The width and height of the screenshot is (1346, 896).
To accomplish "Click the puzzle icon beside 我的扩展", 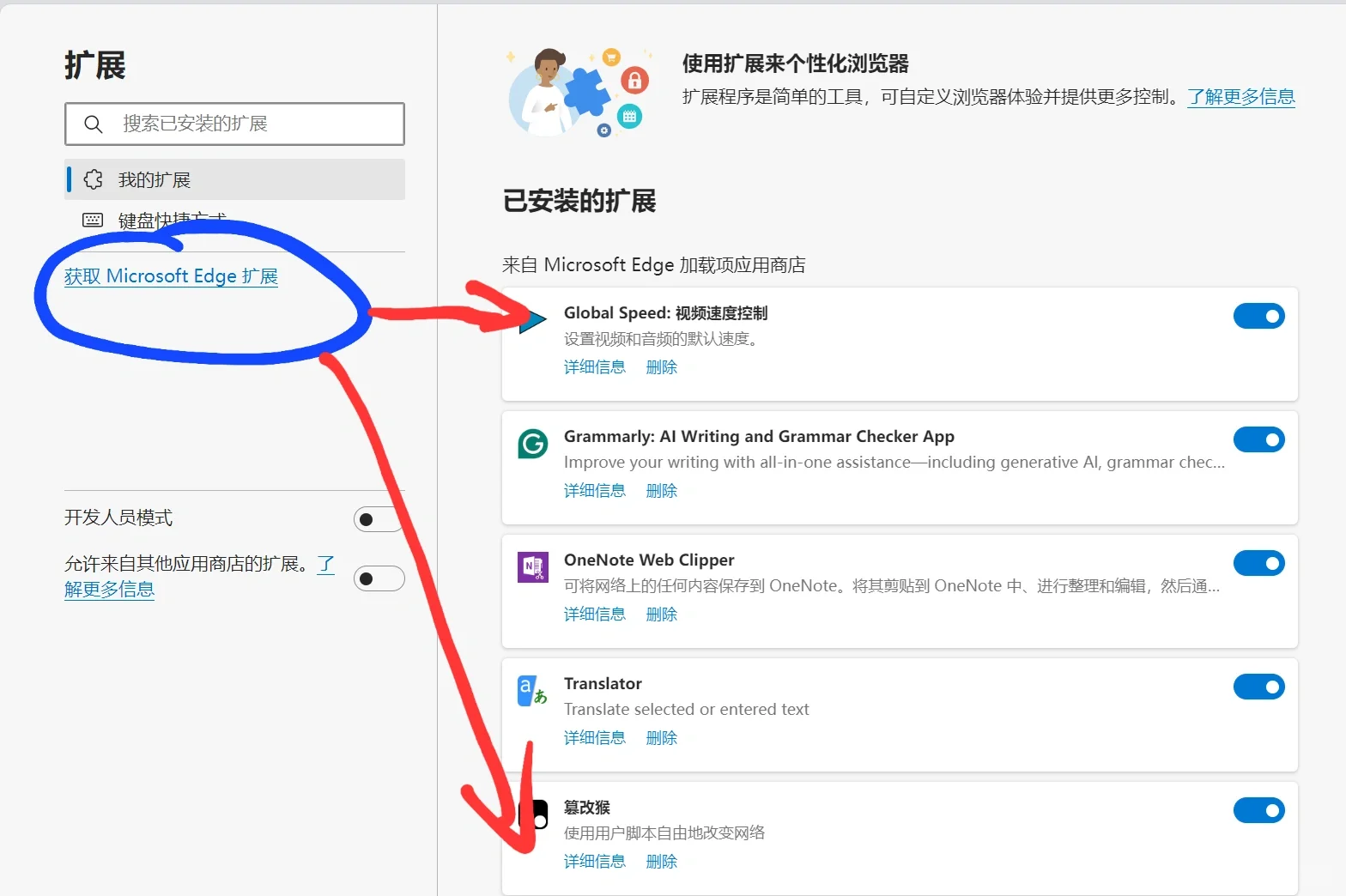I will pyautogui.click(x=93, y=179).
